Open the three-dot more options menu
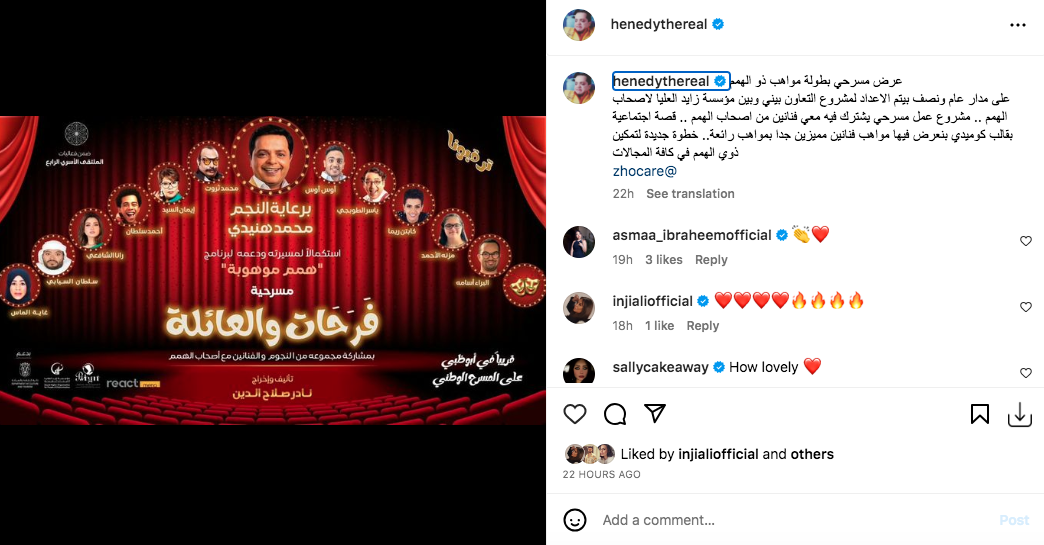Viewport: 1044px width, 545px height. (1017, 25)
